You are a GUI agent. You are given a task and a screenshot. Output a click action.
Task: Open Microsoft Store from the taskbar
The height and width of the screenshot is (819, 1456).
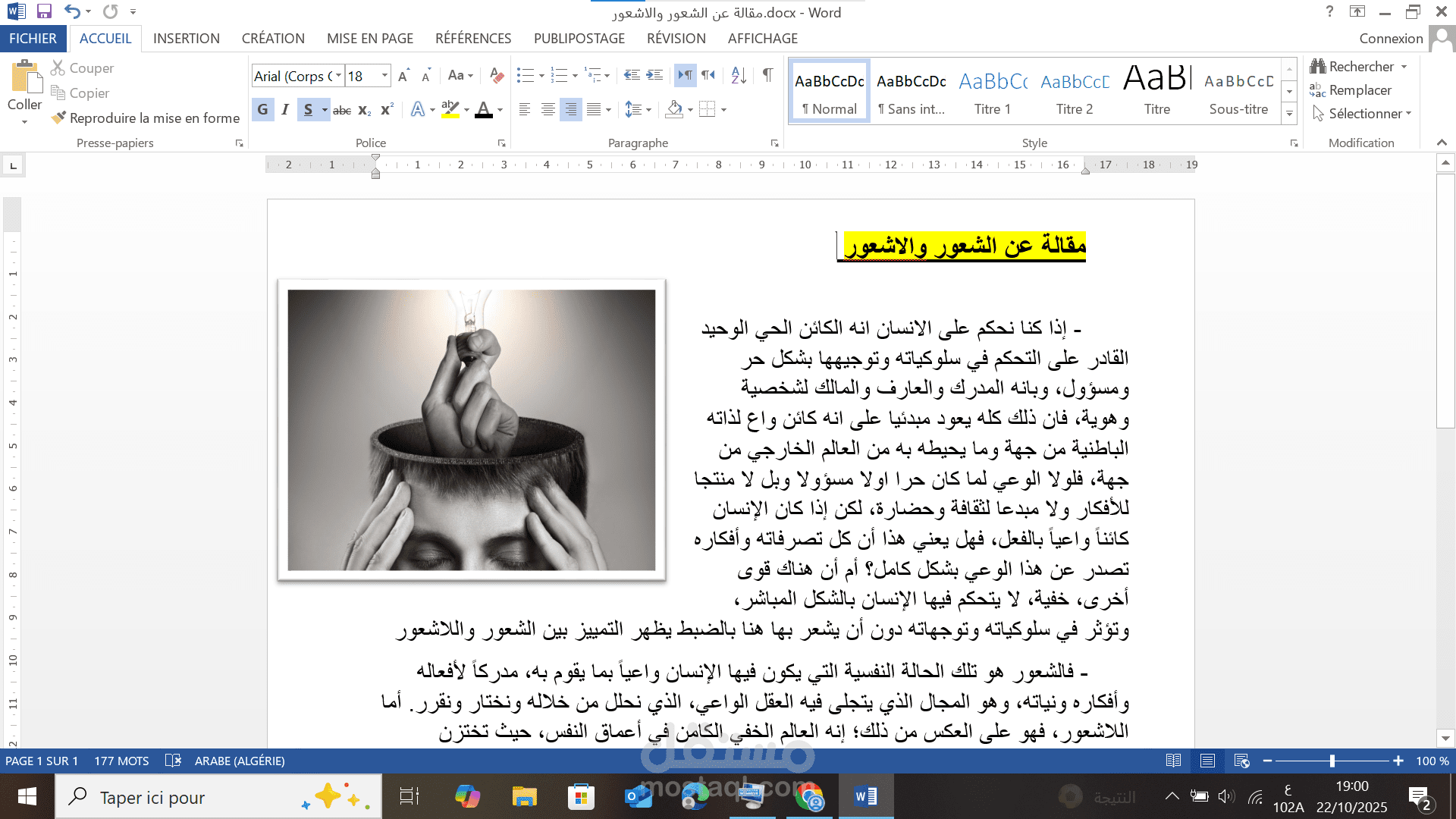(x=581, y=797)
